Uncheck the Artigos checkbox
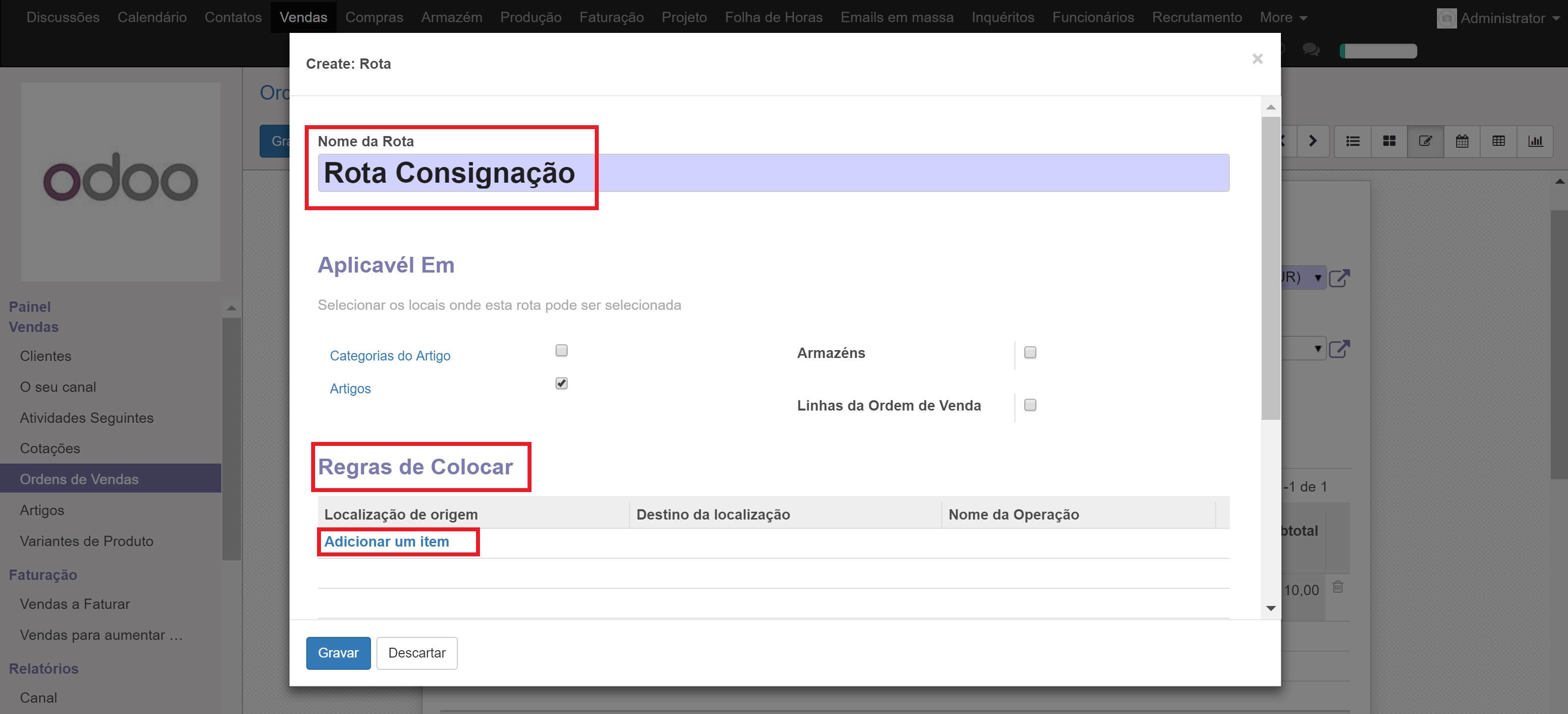This screenshot has width=1568, height=714. click(x=561, y=383)
